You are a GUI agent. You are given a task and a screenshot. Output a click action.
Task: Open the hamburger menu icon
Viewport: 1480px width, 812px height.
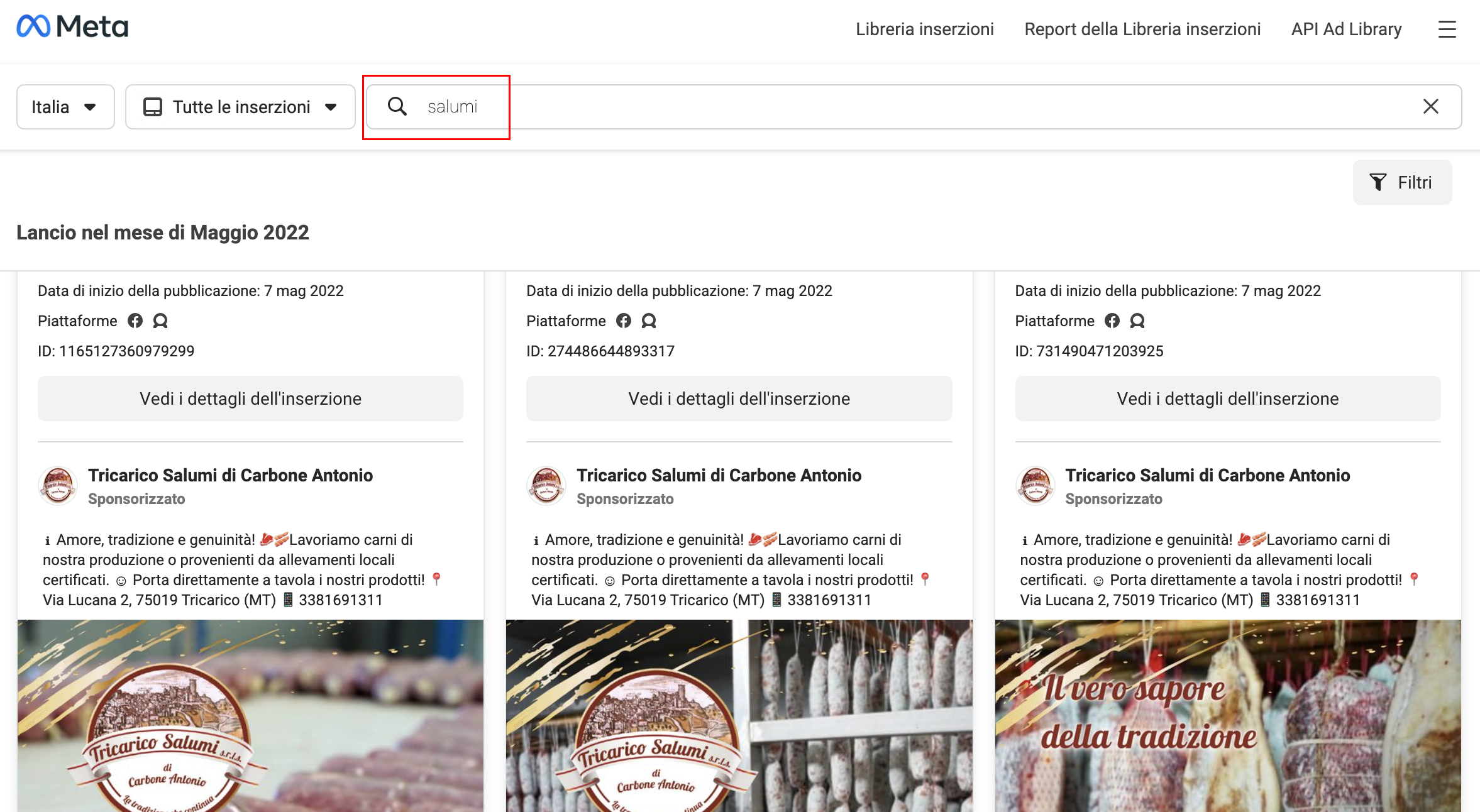tap(1447, 29)
